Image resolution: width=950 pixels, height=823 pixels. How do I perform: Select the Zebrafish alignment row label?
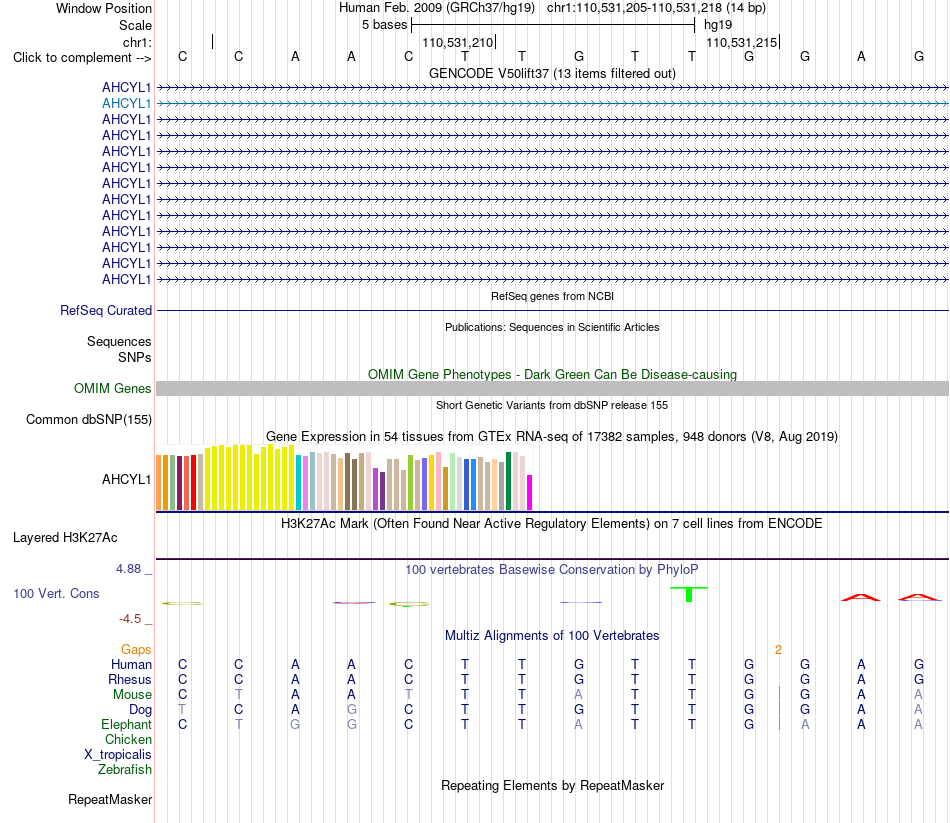(x=125, y=770)
